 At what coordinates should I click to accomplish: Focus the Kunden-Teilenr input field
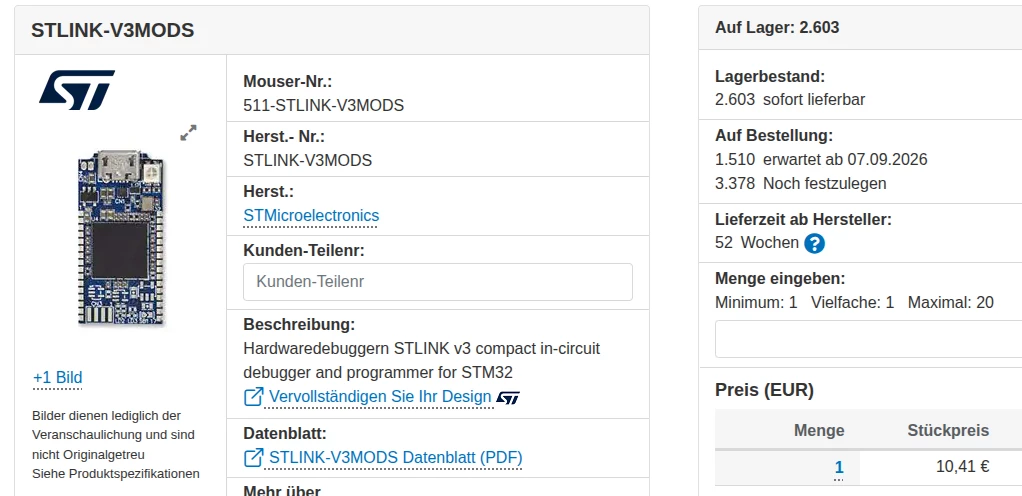tap(437, 282)
